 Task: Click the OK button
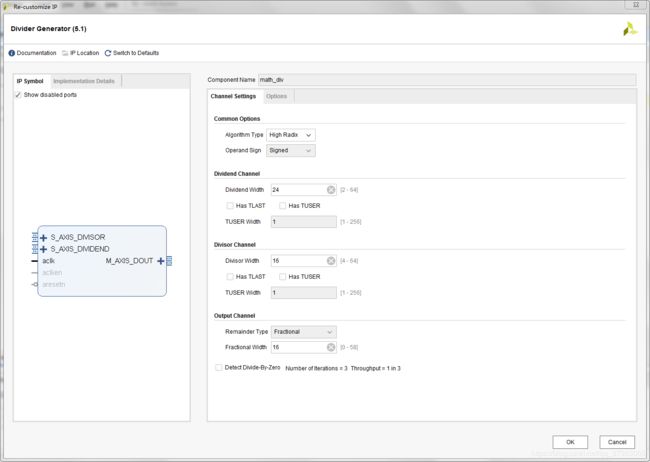pos(570,442)
